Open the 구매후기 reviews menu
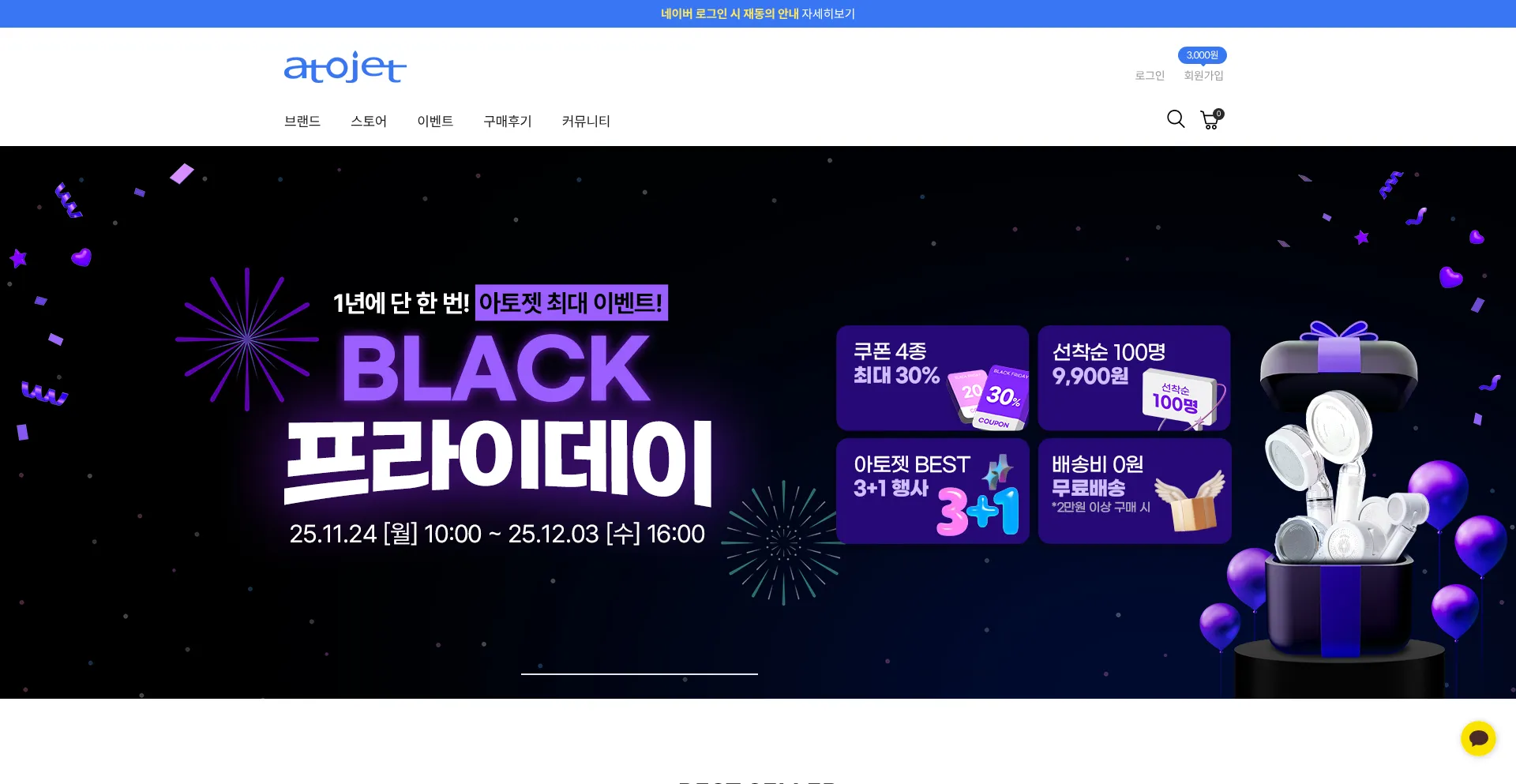1516x784 pixels. click(508, 121)
